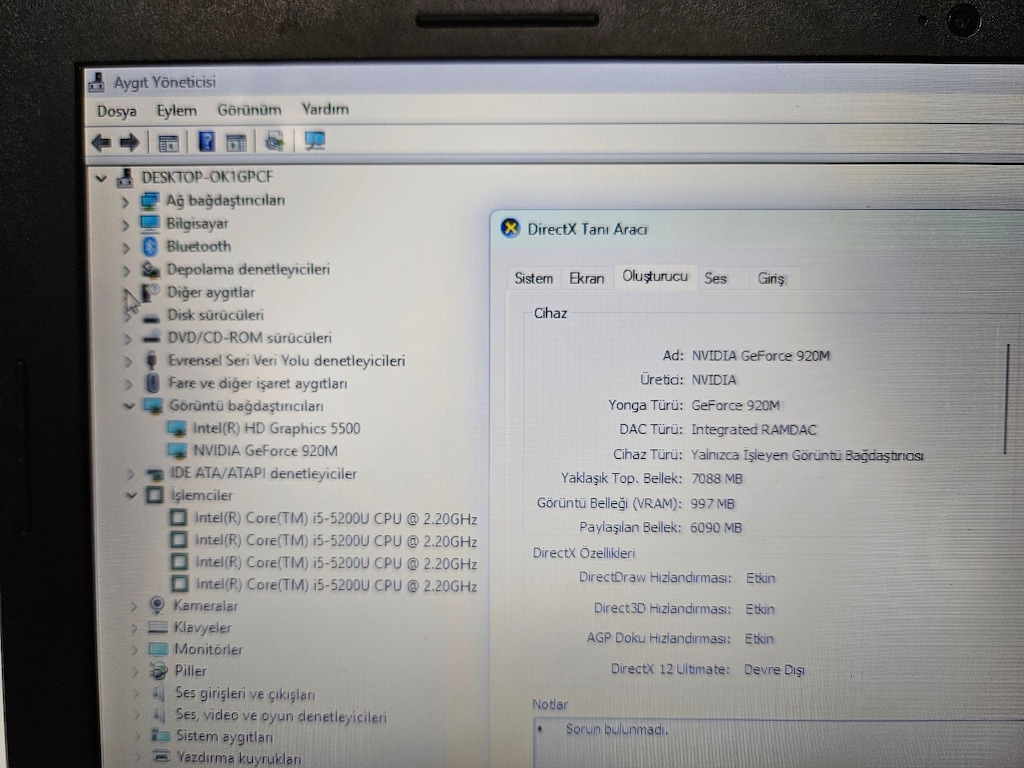The width and height of the screenshot is (1024, 768).
Task: Click the Depolama denetleyicileri icon
Action: 151,269
